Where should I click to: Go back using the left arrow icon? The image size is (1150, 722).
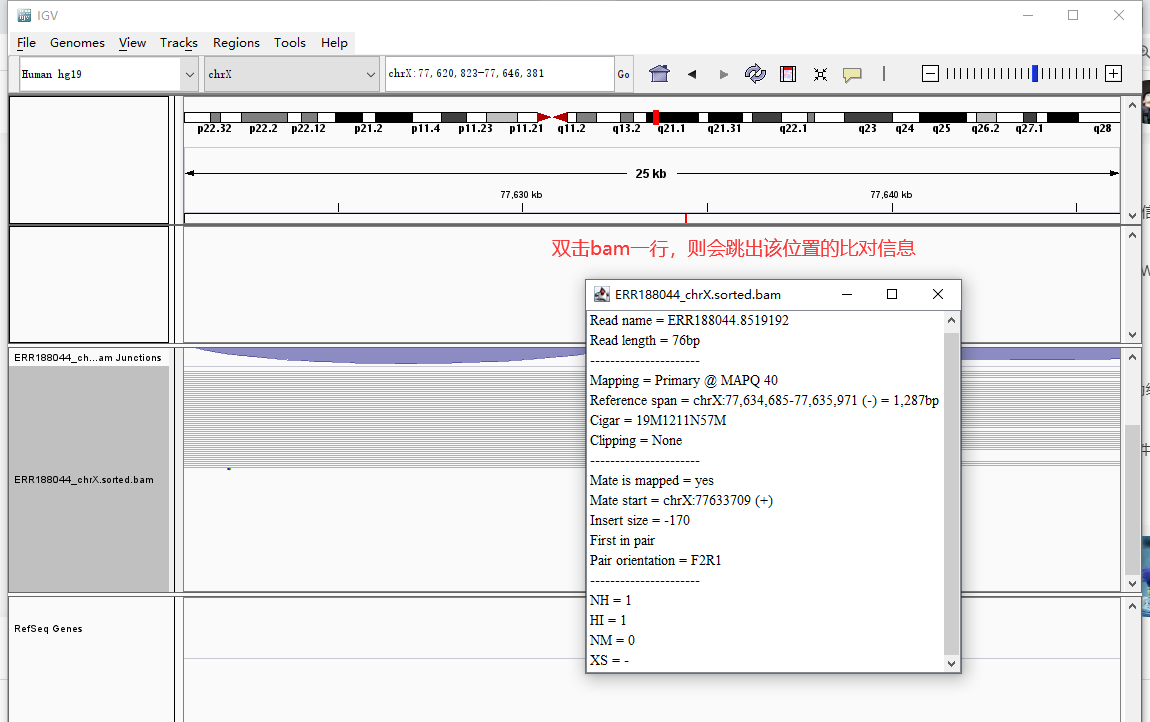pos(692,74)
